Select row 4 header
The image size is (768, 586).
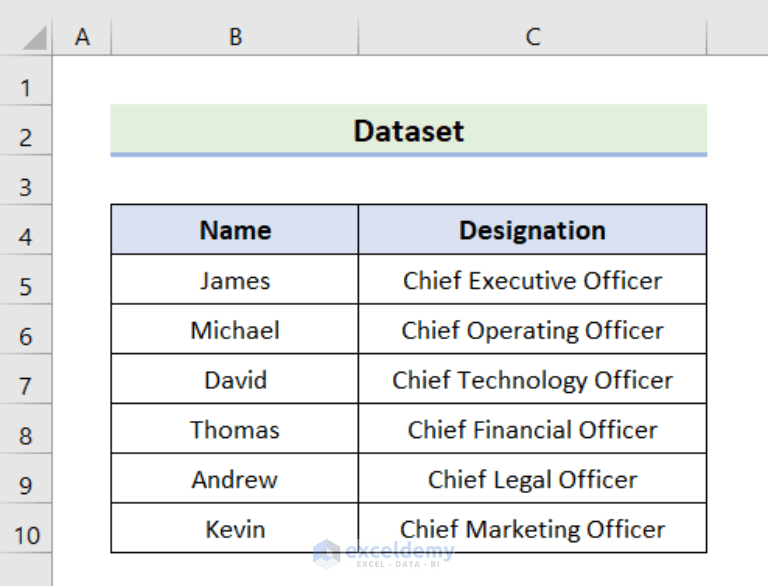pyautogui.click(x=25, y=230)
